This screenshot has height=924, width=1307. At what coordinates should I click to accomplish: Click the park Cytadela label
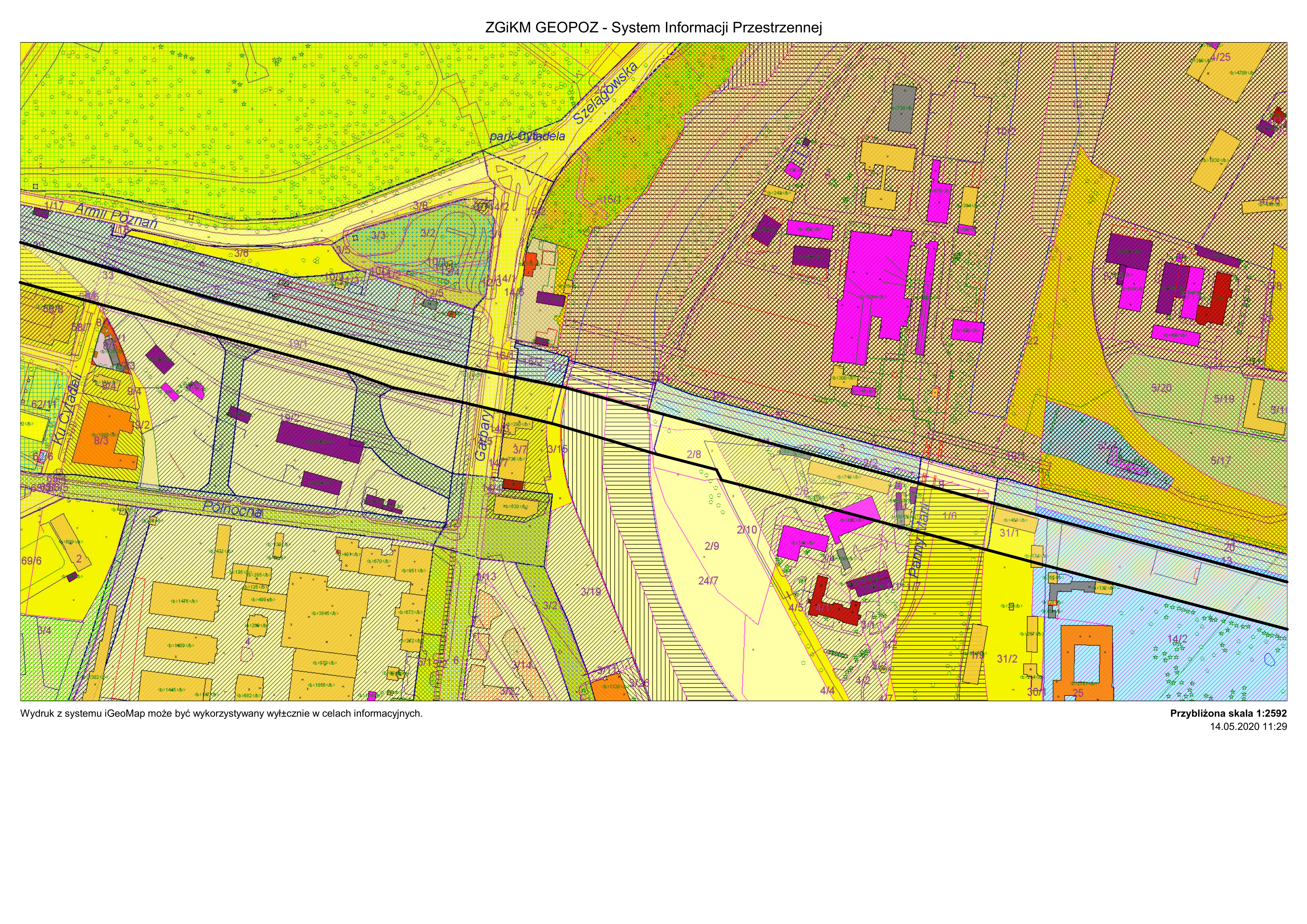(x=527, y=136)
